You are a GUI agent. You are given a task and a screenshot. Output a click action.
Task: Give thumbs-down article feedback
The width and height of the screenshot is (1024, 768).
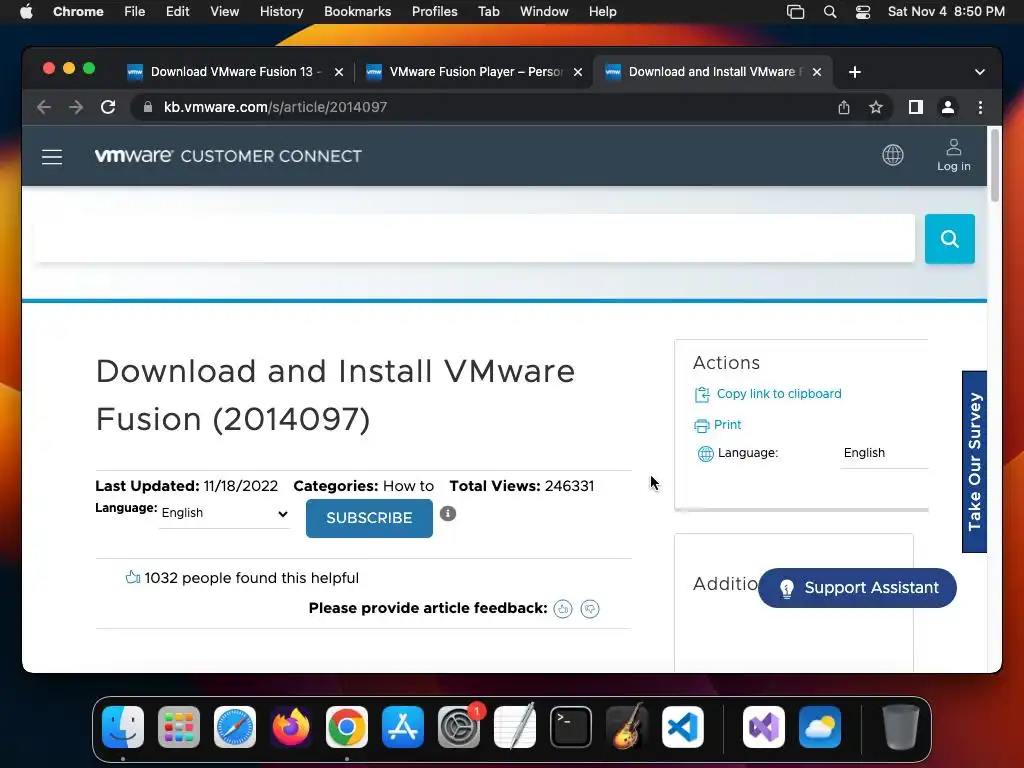(x=590, y=609)
